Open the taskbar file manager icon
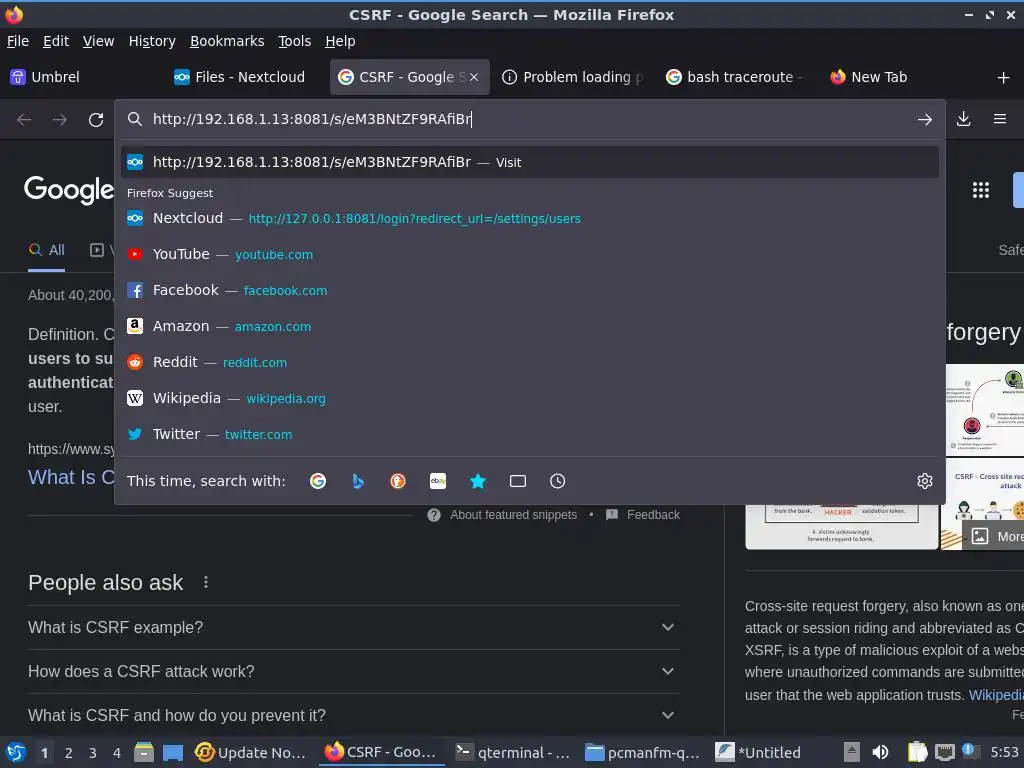 (x=144, y=752)
